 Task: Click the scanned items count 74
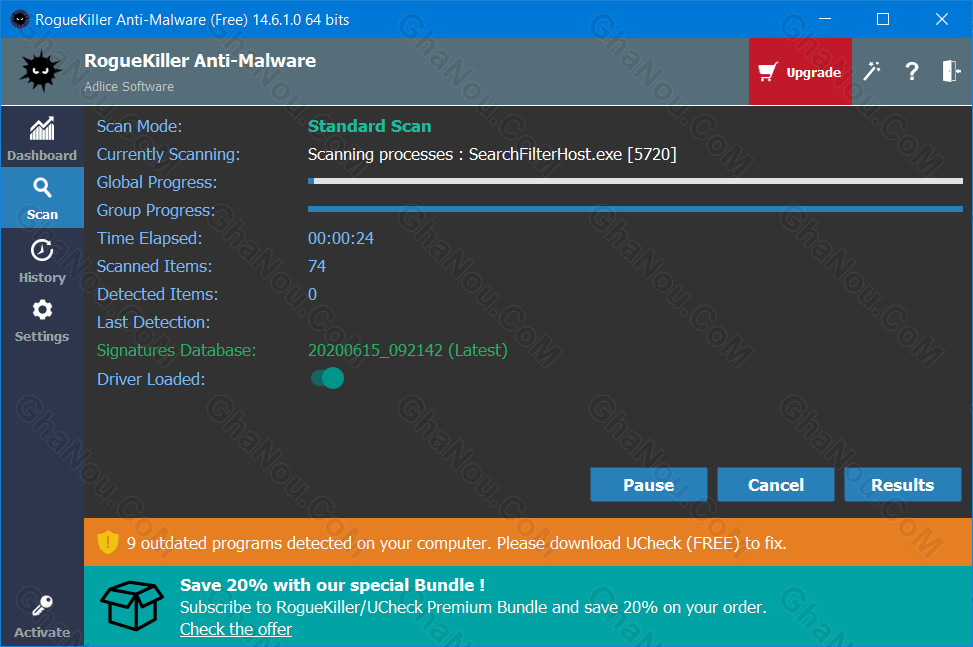pos(317,266)
